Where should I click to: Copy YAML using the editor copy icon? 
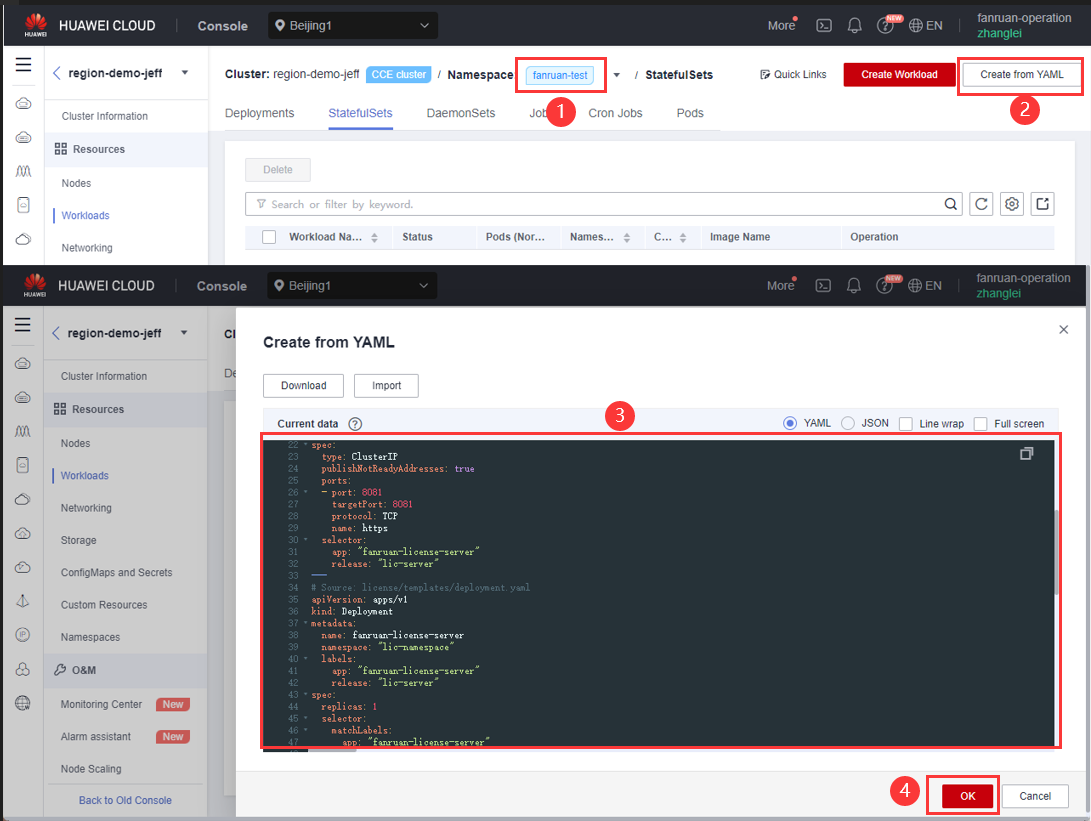(x=1026, y=454)
